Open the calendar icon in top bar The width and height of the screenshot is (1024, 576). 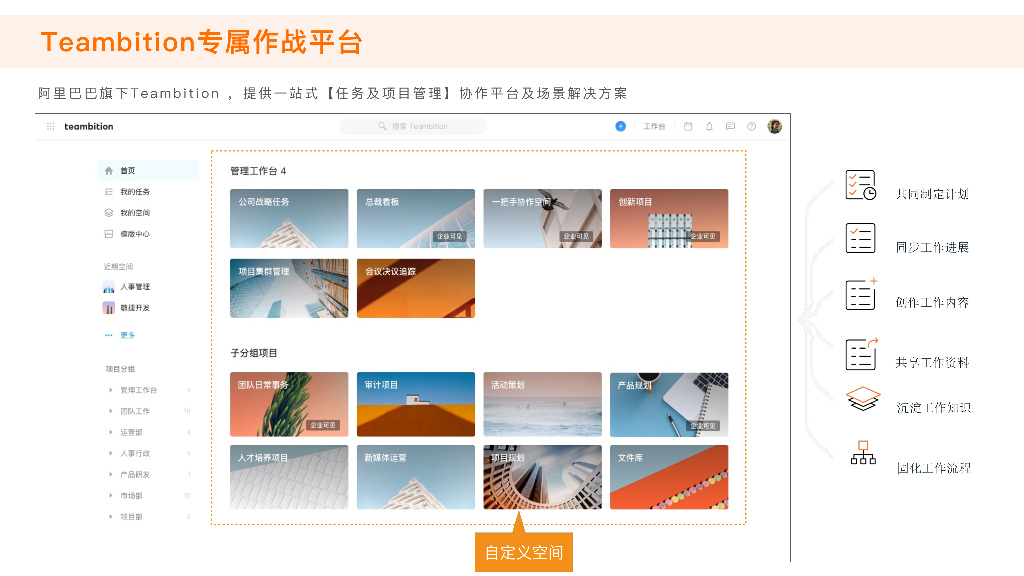coord(688,127)
